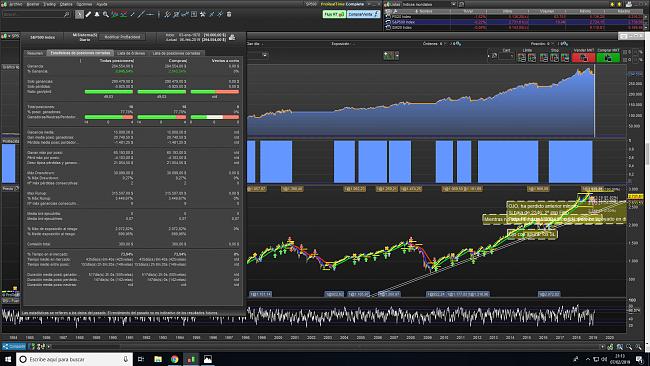Click the green Comprar MKT buy button
Screen dimensions: 650x366
point(608,58)
